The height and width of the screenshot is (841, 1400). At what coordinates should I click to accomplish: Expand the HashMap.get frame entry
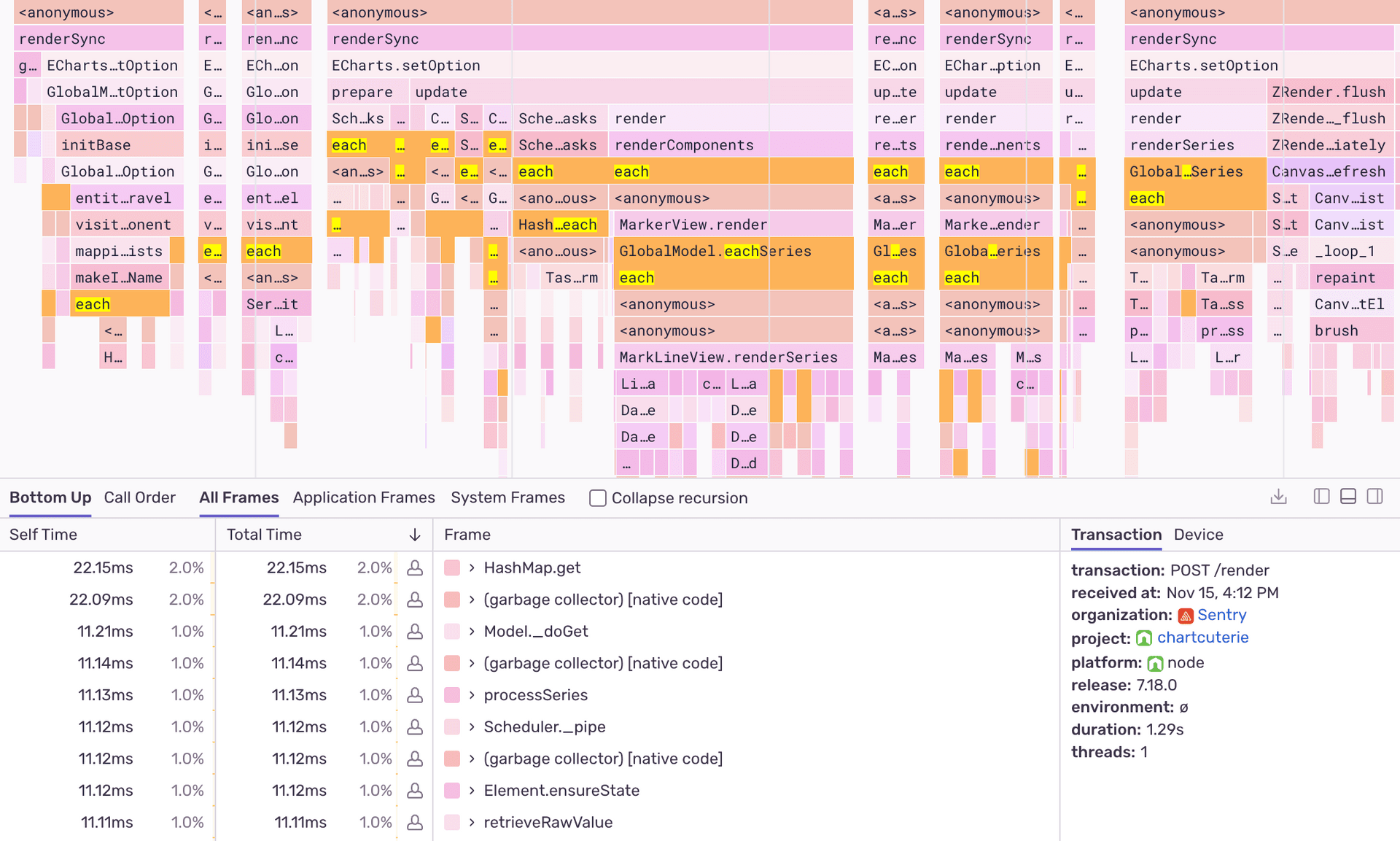tap(471, 567)
